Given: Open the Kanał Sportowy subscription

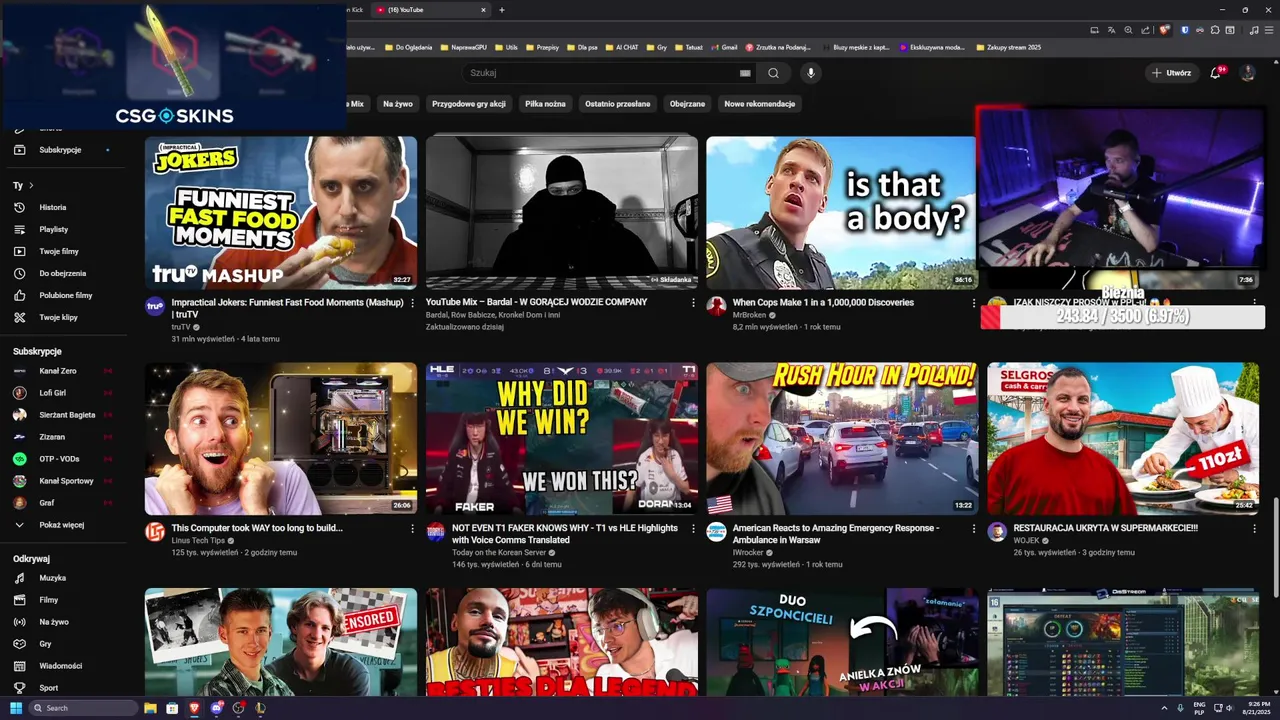Looking at the screenshot, I should point(66,481).
